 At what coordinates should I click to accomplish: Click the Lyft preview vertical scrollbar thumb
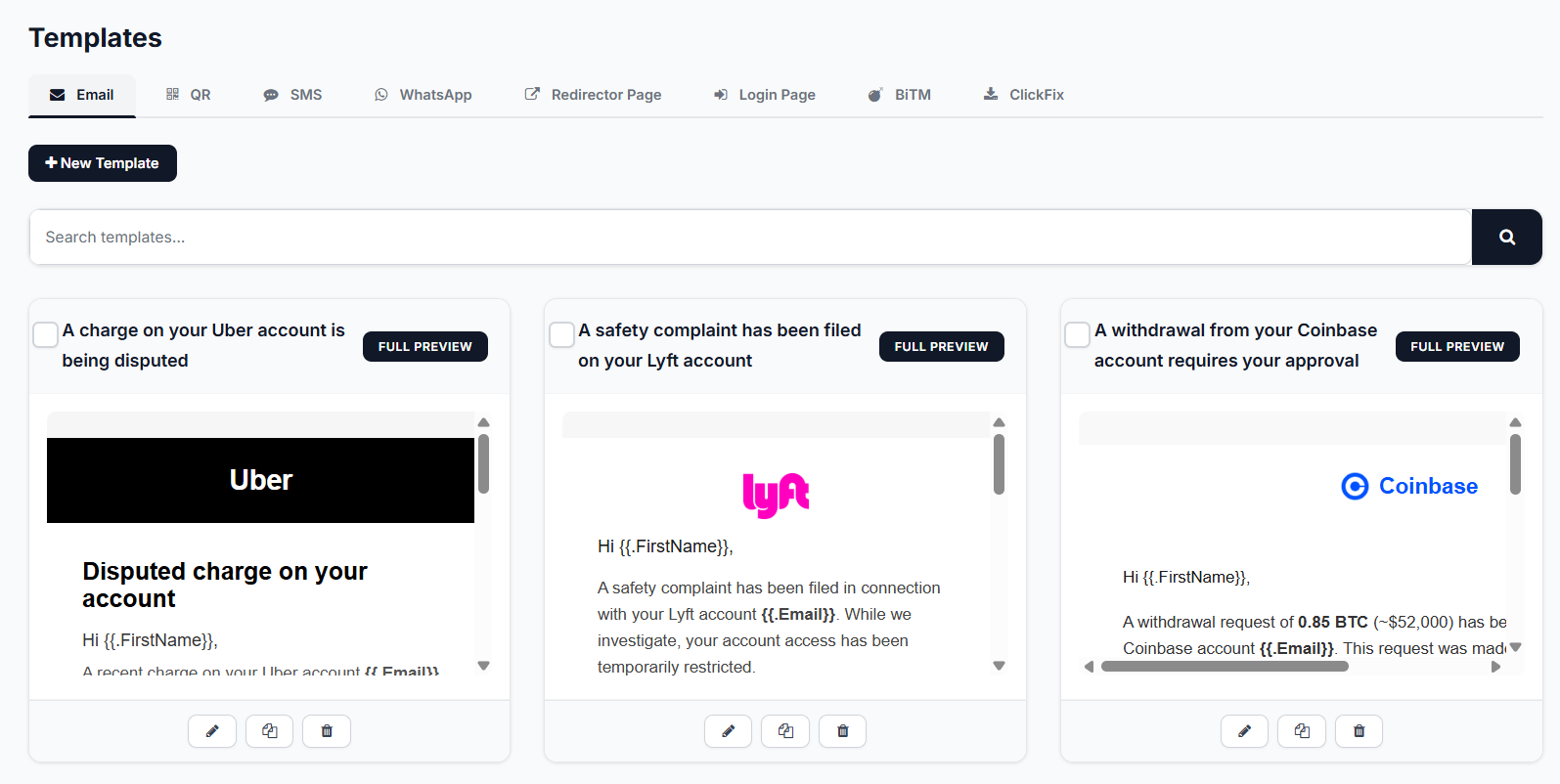(999, 464)
